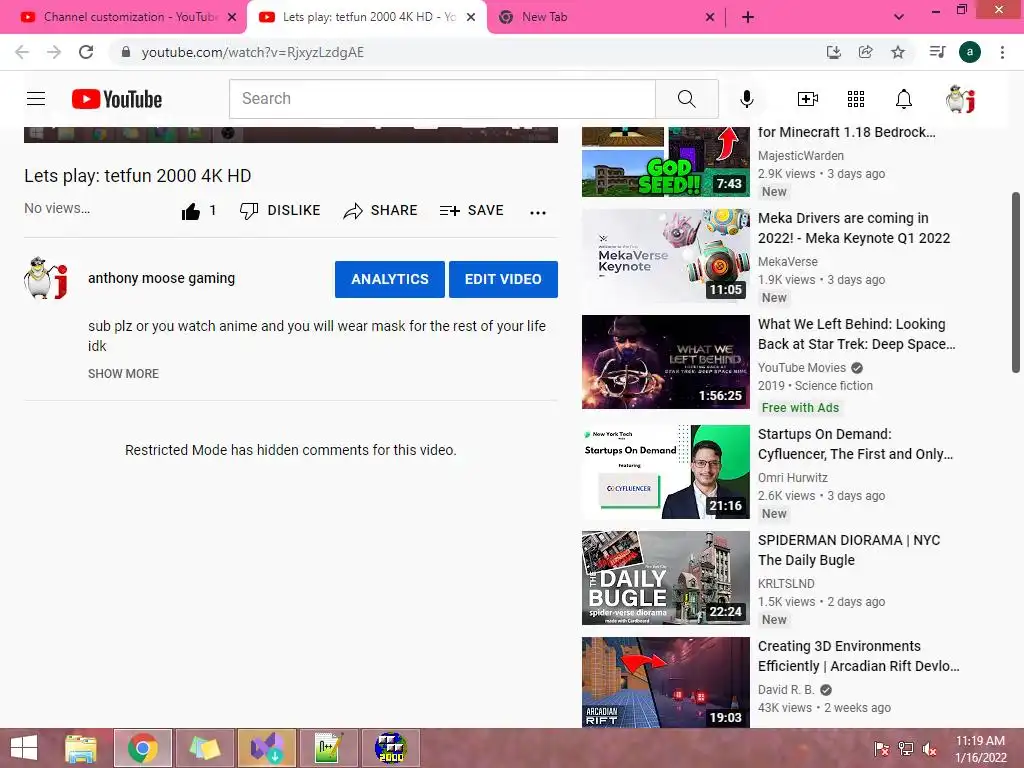Open the taskbar clock showing 11:19 AM

pyautogui.click(x=980, y=749)
